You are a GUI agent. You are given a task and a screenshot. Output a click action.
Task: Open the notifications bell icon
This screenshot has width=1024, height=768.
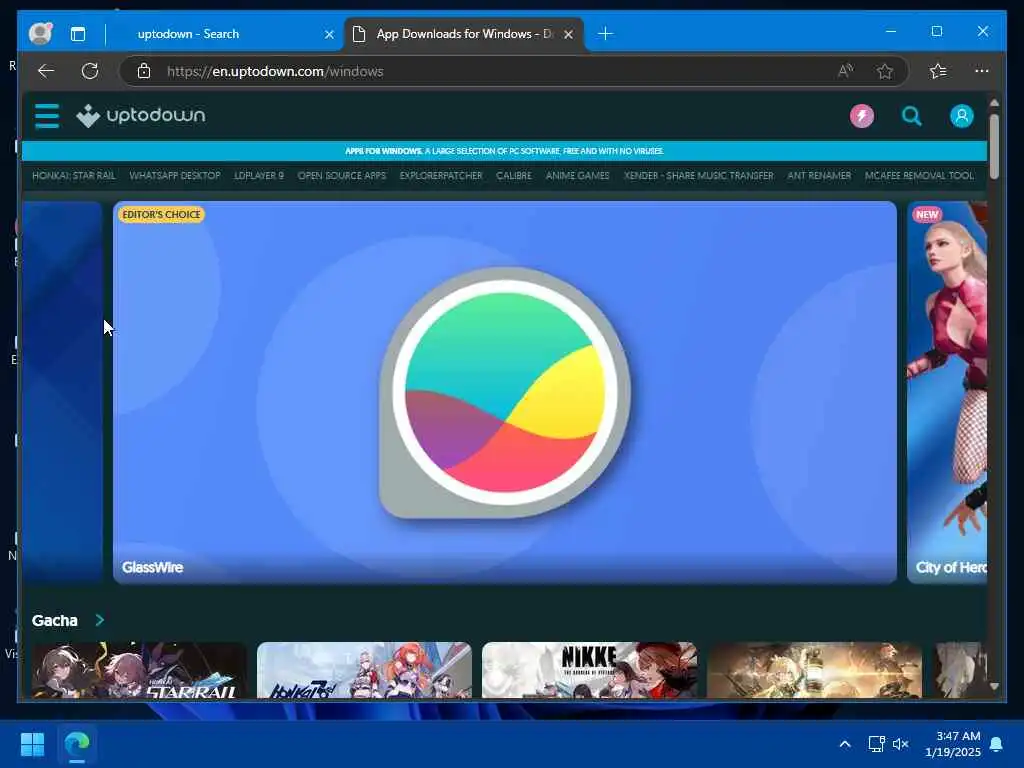997,744
